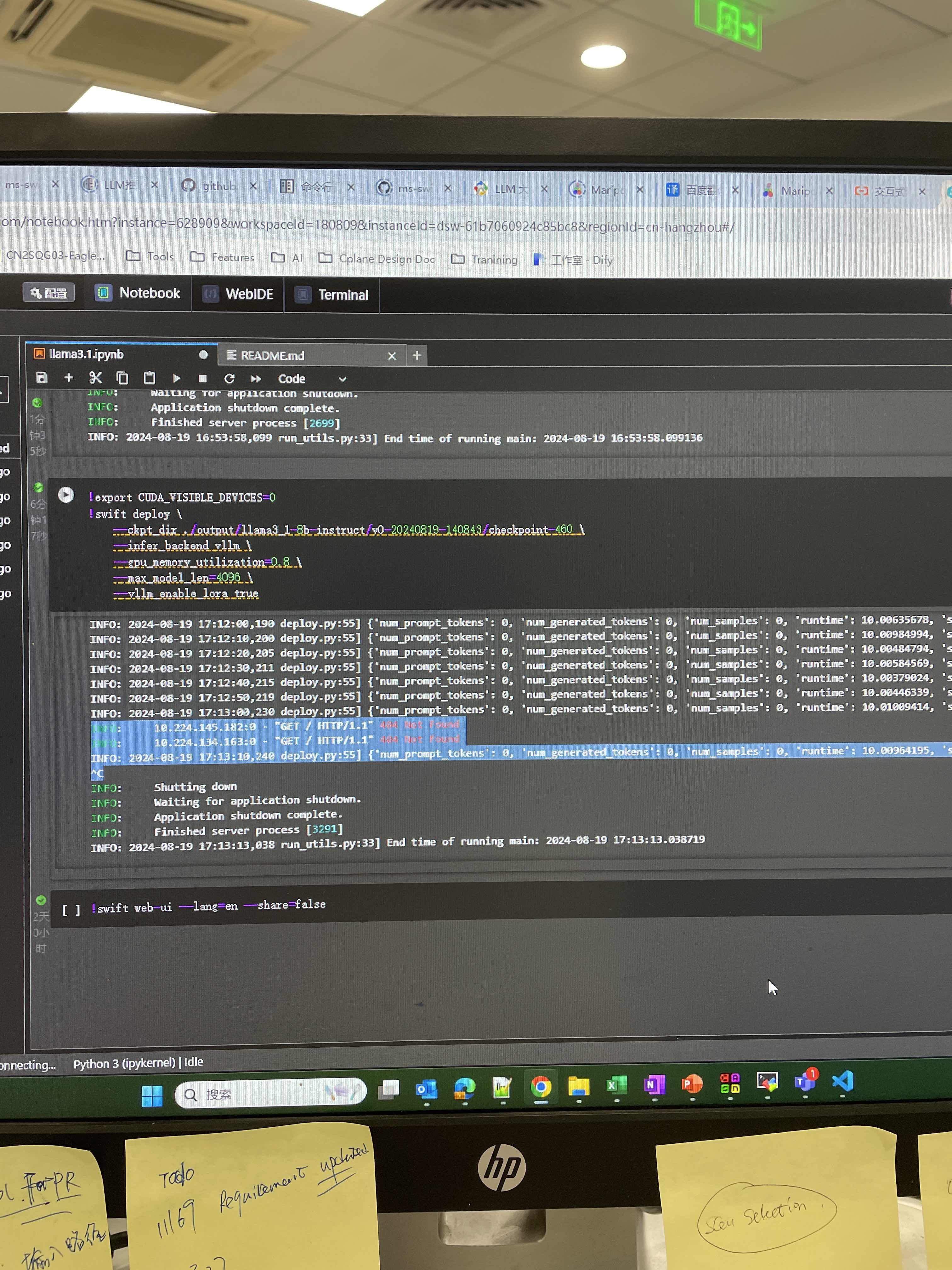Open the Tranining bookmark folder
Screen dimensions: 952x1270
point(484,260)
